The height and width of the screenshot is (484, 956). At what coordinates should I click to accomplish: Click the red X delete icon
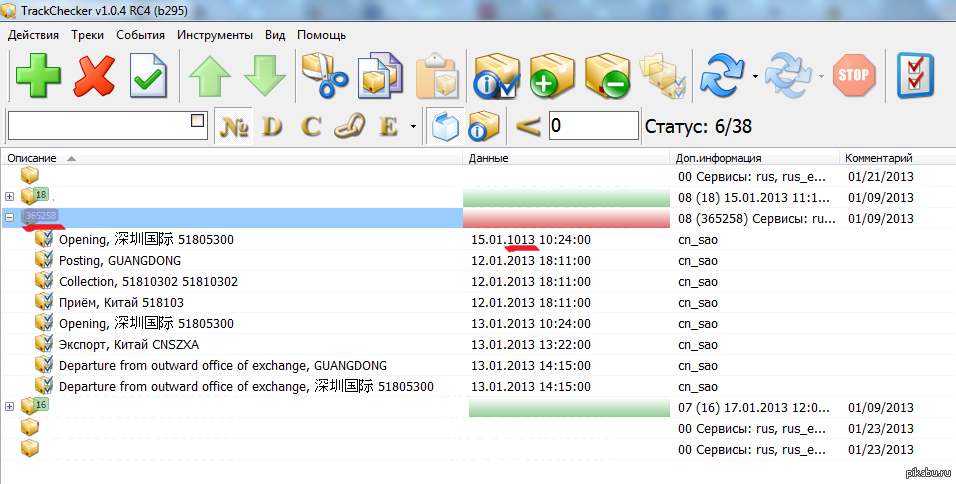click(94, 76)
